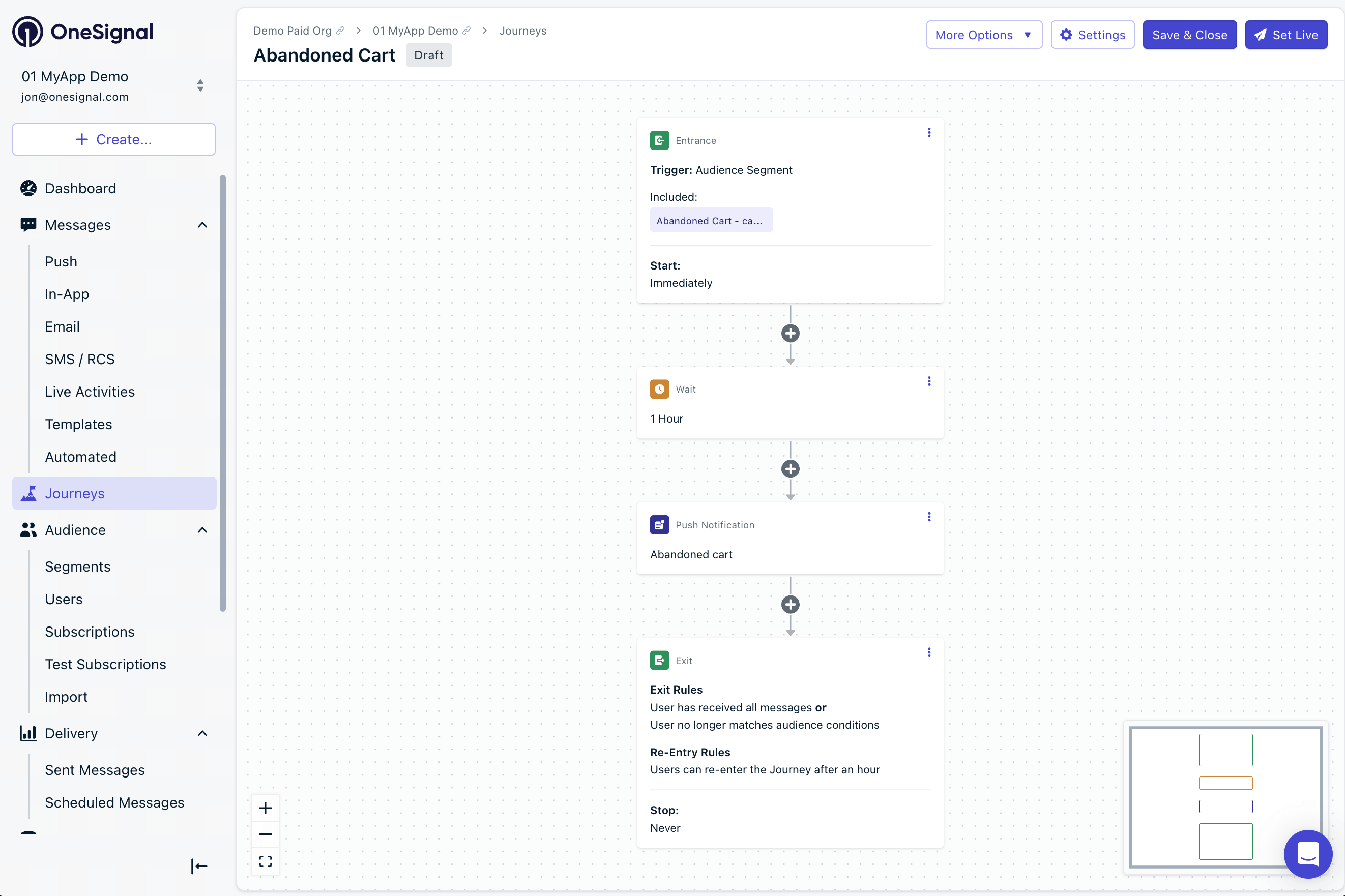Open three-dot menu on Push Notification card

(929, 517)
